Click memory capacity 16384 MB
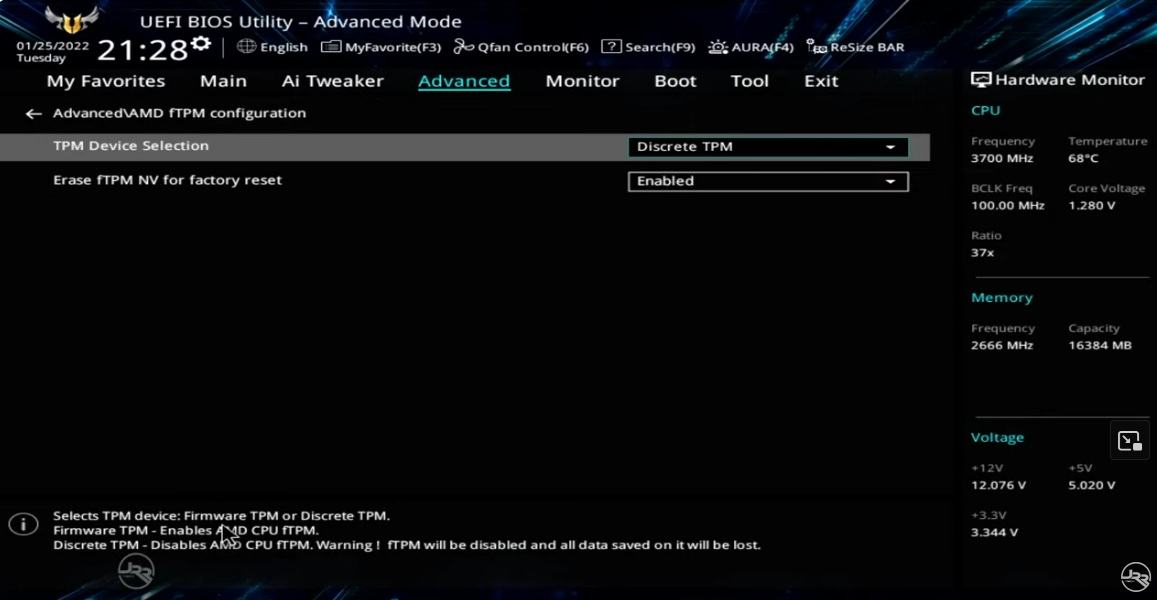Viewport: 1157px width, 600px height. (1099, 345)
